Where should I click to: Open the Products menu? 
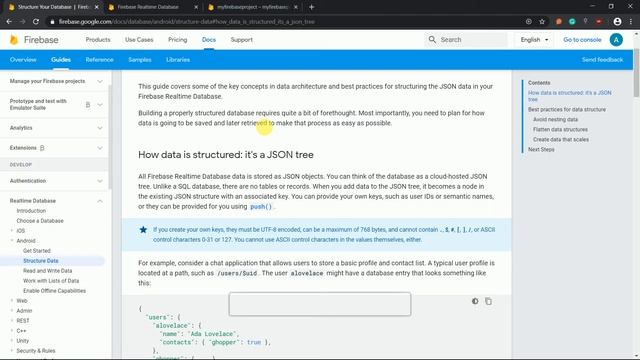(x=98, y=40)
